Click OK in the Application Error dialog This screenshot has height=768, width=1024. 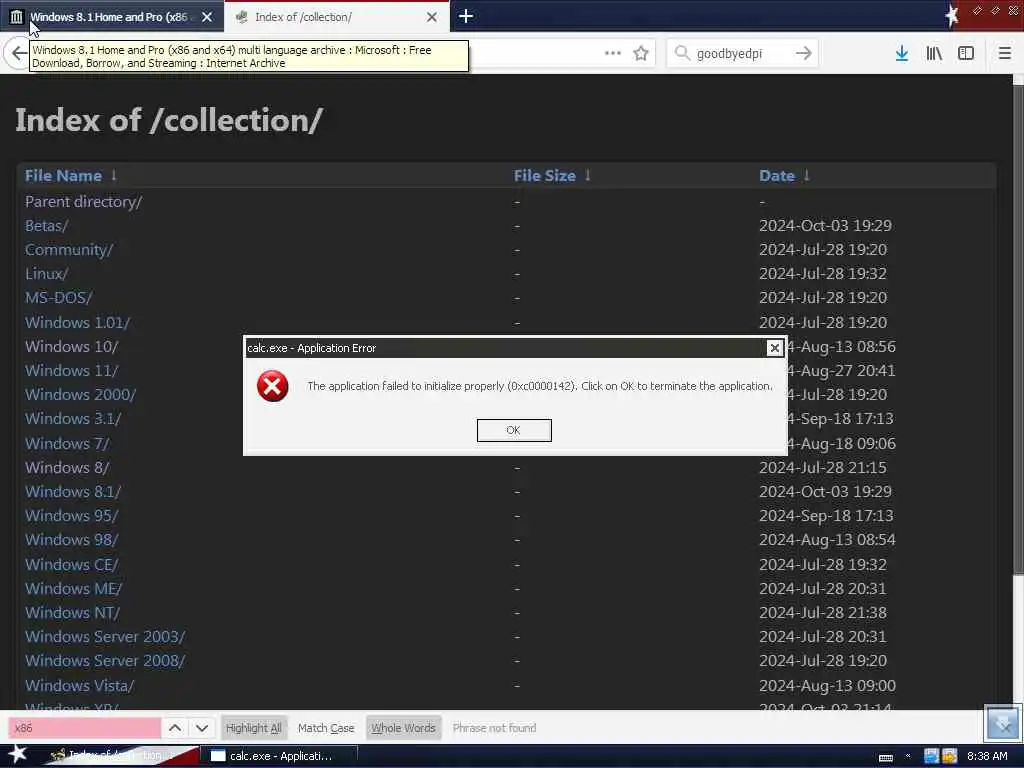coord(514,430)
